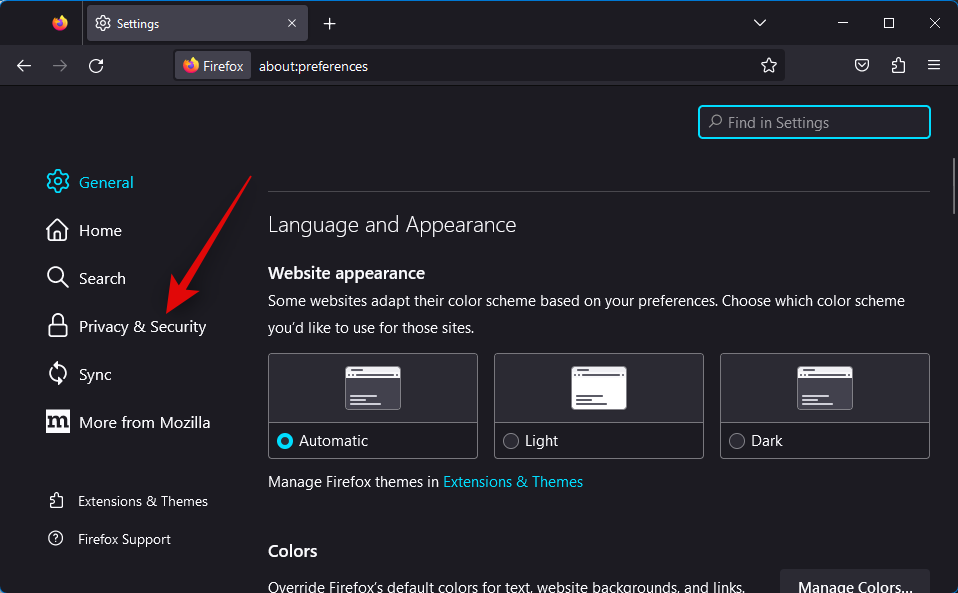Open the Save to Pocket icon
The width and height of the screenshot is (958, 593).
[861, 66]
